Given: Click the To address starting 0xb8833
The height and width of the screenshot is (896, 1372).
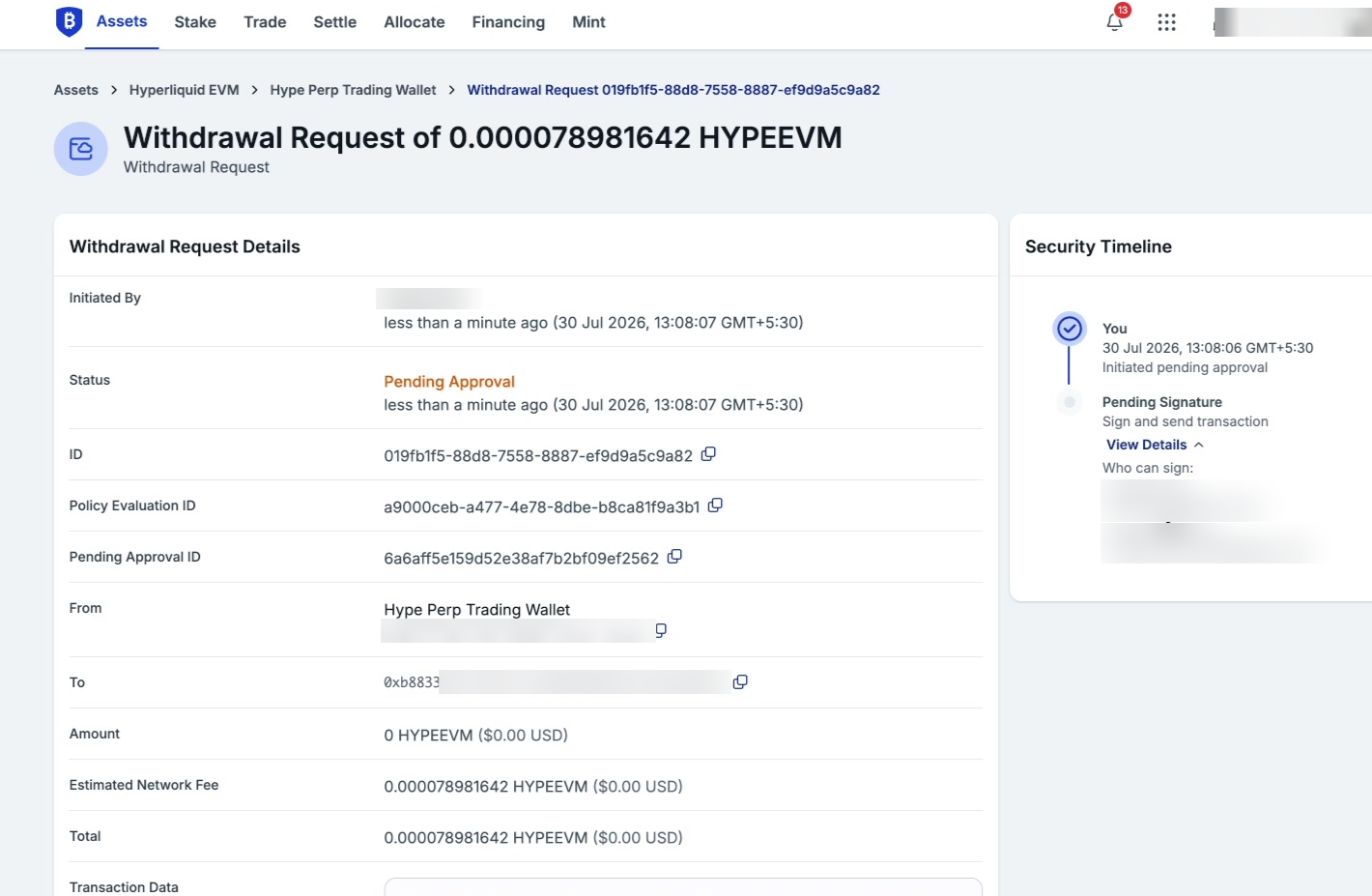Looking at the screenshot, I should pyautogui.click(x=412, y=682).
